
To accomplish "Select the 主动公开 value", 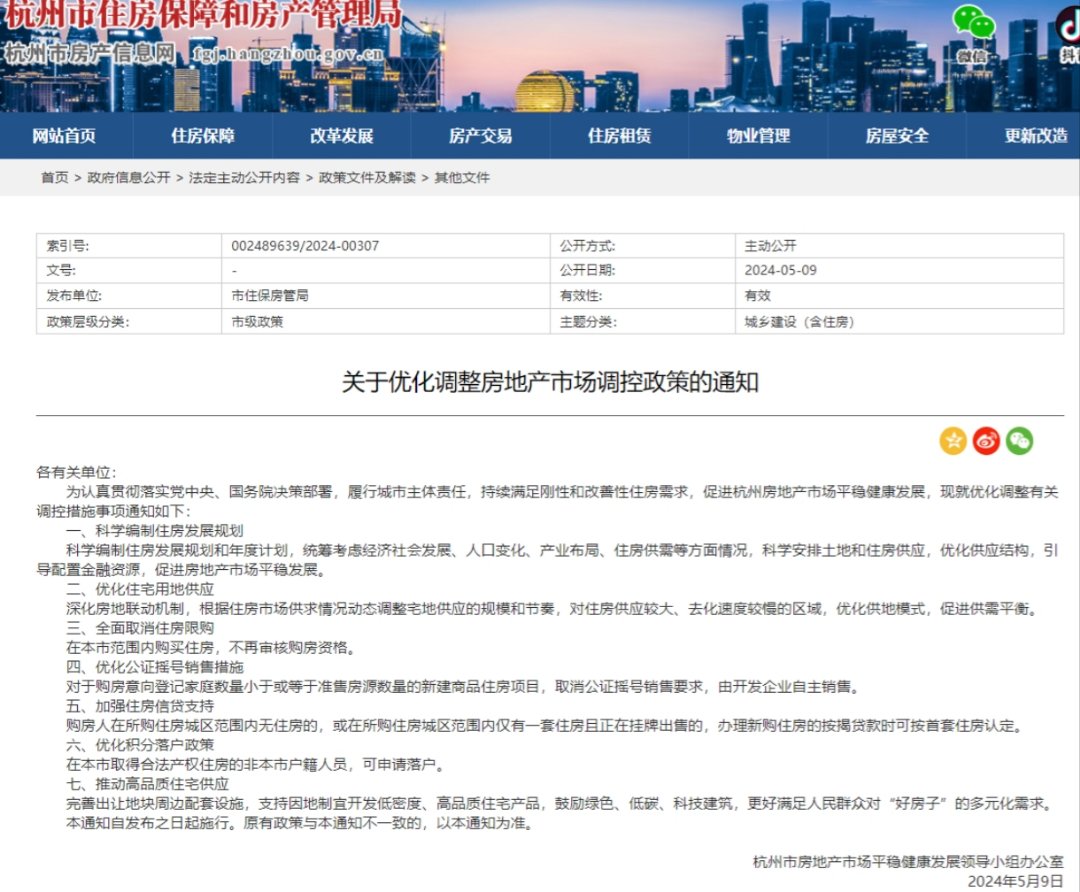I will (770, 246).
